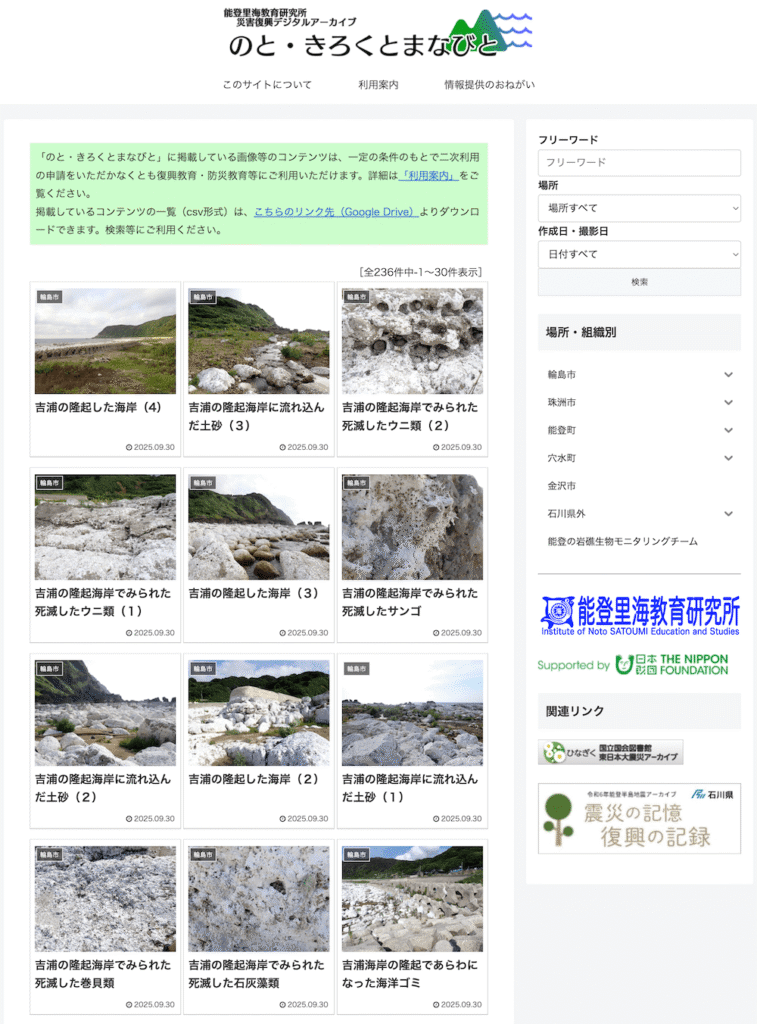Open the 場所すべて location dropdown

(x=639, y=208)
